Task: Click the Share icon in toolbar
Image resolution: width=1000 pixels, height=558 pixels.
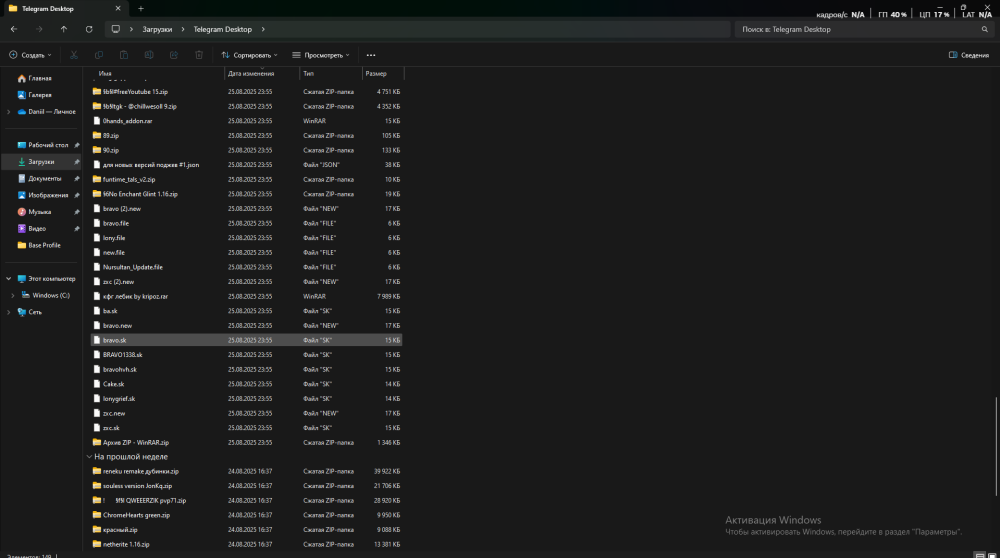Action: pos(173,55)
